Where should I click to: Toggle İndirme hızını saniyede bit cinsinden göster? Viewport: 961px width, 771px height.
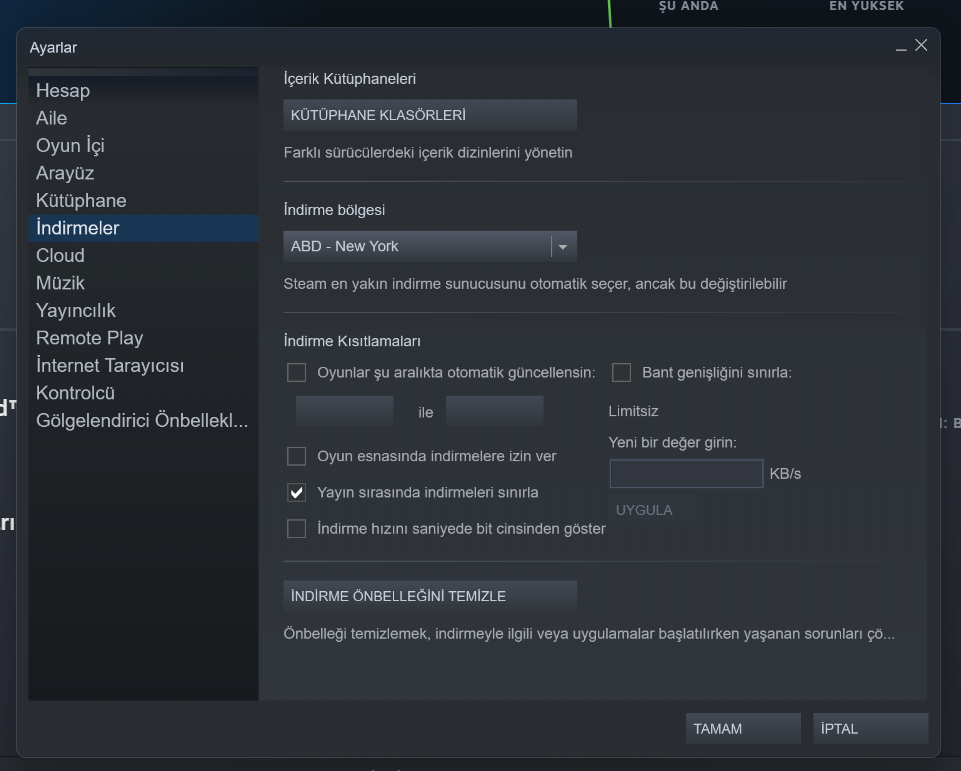pos(297,529)
